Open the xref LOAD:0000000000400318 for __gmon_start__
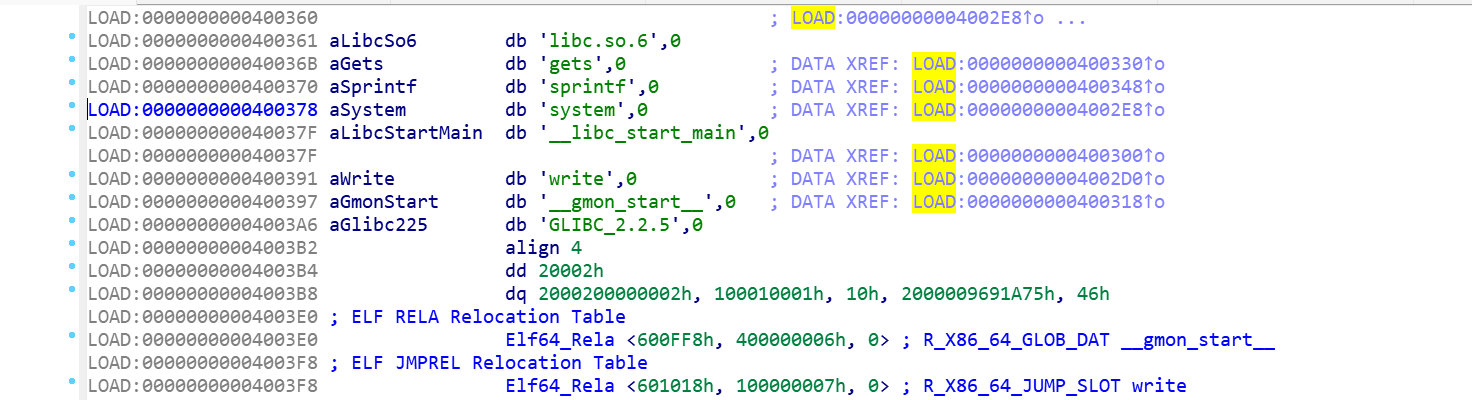1472x400 pixels. coord(1038,202)
